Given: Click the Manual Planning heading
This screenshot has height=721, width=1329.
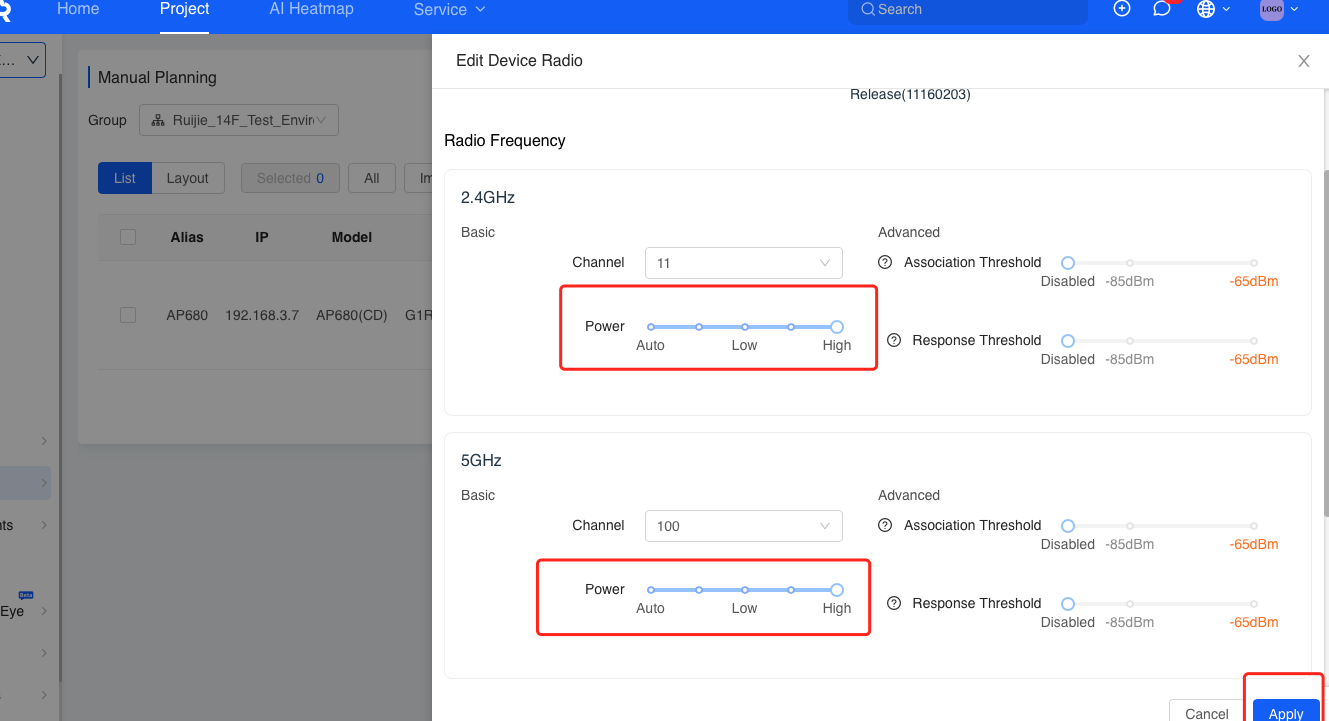Looking at the screenshot, I should 157,77.
